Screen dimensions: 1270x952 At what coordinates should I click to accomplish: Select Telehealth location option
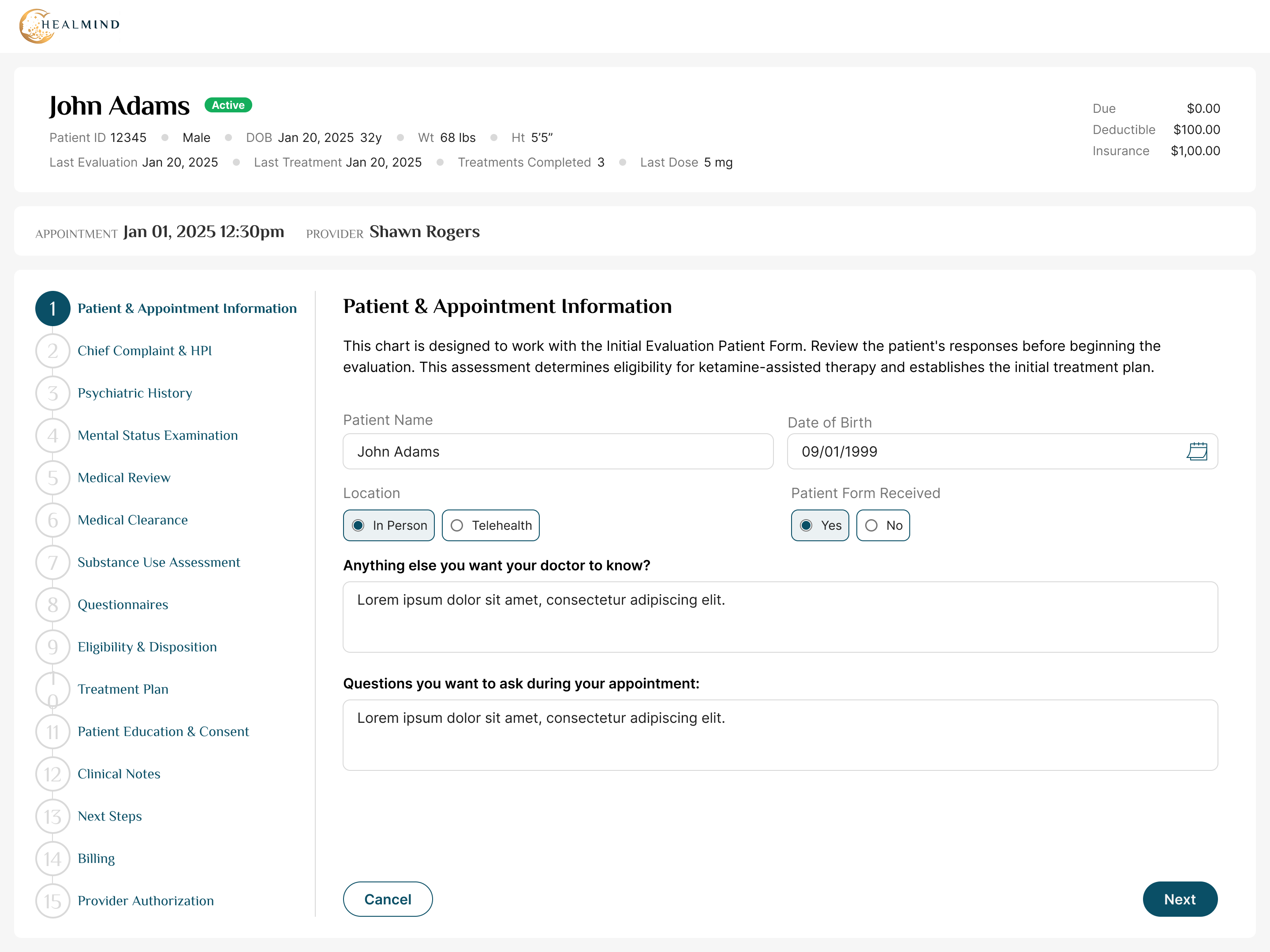(x=491, y=526)
